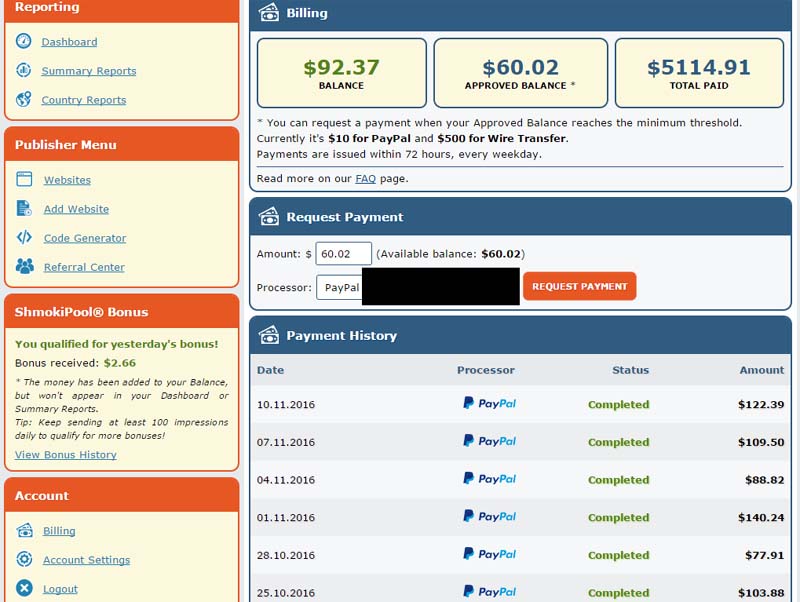
Task: Click the Request Payment header icon
Action: pos(269,216)
